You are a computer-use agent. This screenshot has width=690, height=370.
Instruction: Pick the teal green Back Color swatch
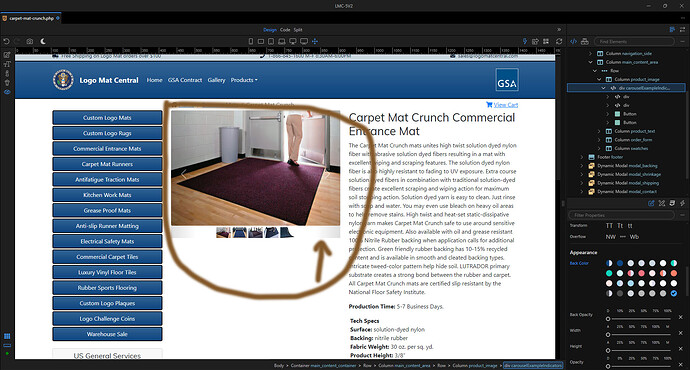click(x=609, y=273)
